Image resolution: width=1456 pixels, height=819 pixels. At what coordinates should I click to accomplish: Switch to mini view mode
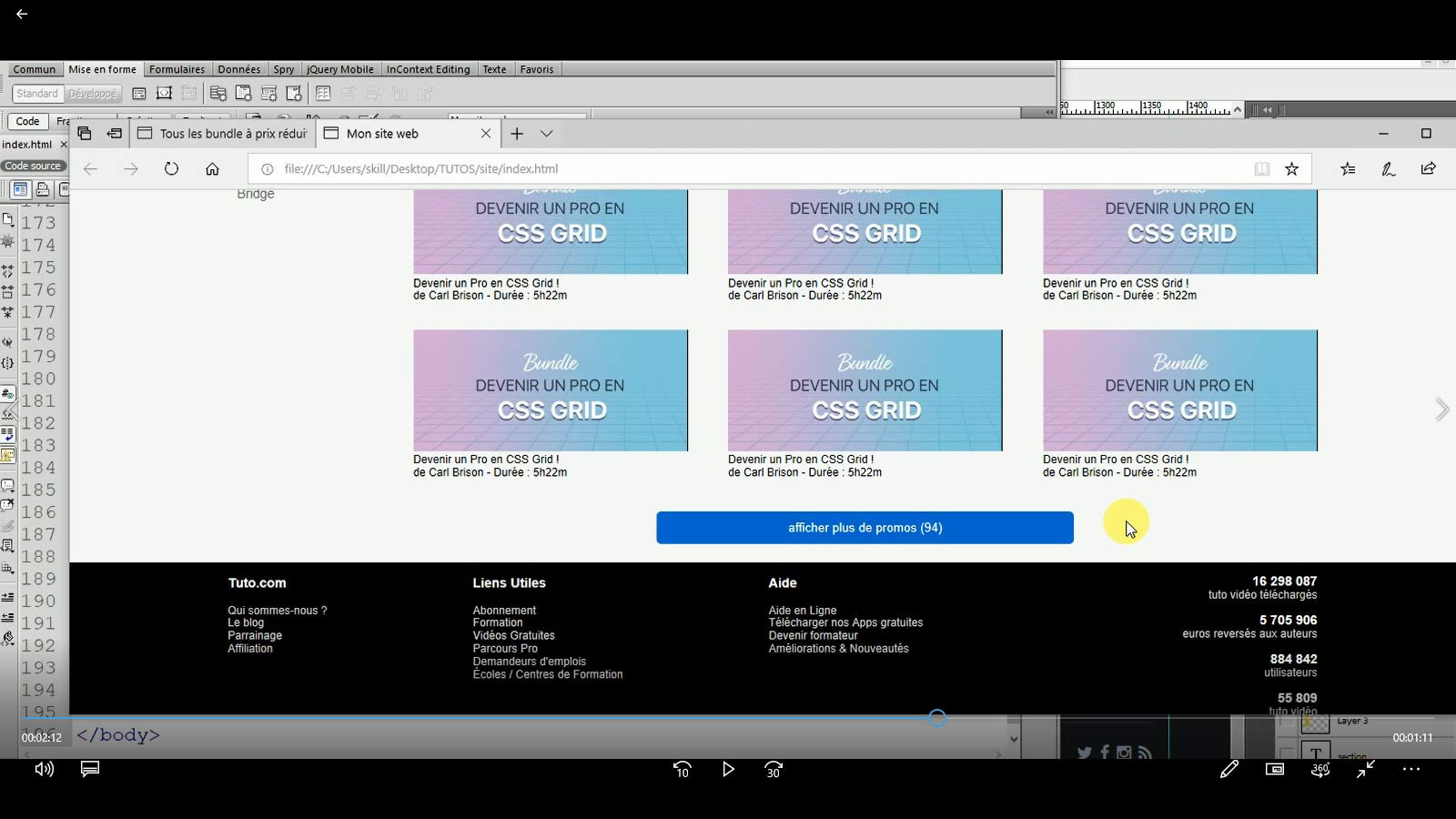[1275, 769]
